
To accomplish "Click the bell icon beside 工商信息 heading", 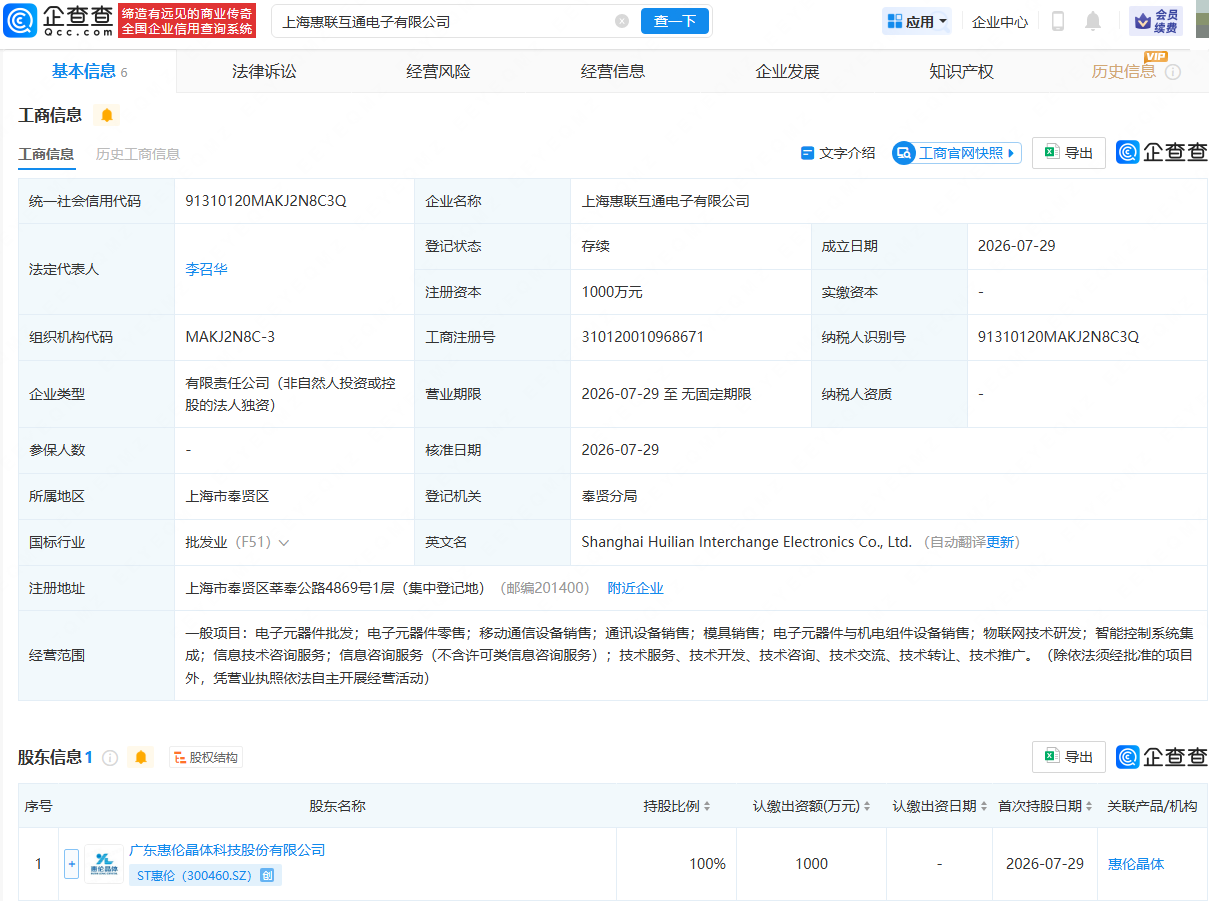I will [107, 115].
